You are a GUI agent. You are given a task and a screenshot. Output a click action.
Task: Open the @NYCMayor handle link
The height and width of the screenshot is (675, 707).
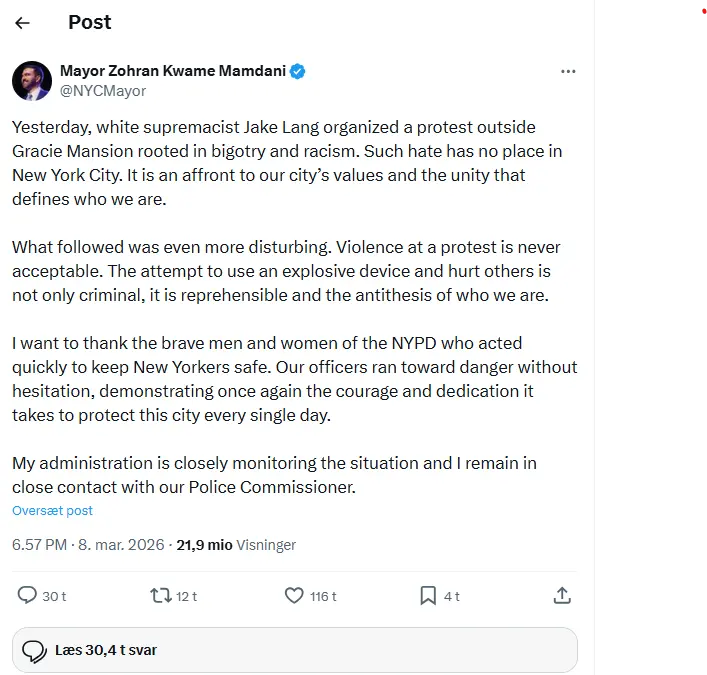click(103, 91)
